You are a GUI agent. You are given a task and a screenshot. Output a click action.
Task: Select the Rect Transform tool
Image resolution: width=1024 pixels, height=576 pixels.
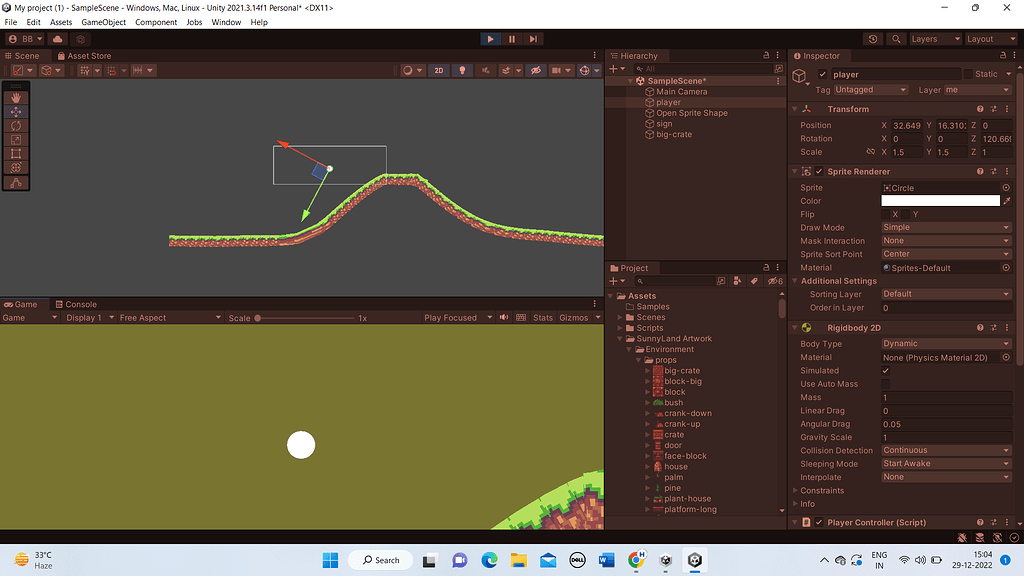tap(14, 153)
